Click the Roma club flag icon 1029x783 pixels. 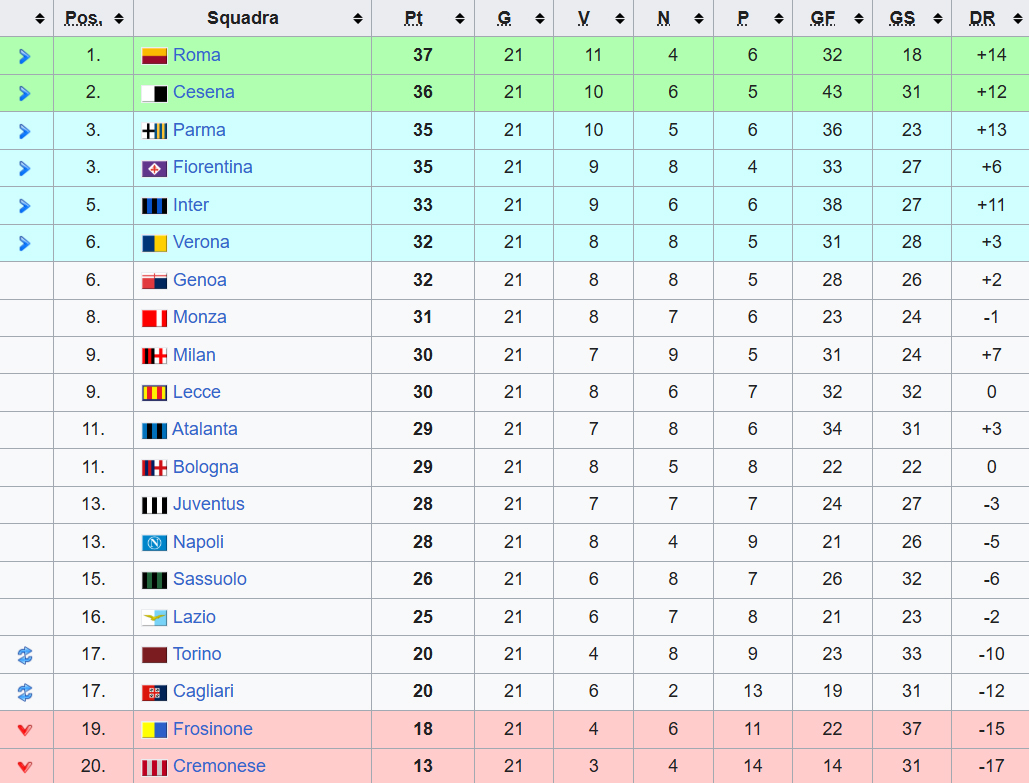tap(154, 56)
